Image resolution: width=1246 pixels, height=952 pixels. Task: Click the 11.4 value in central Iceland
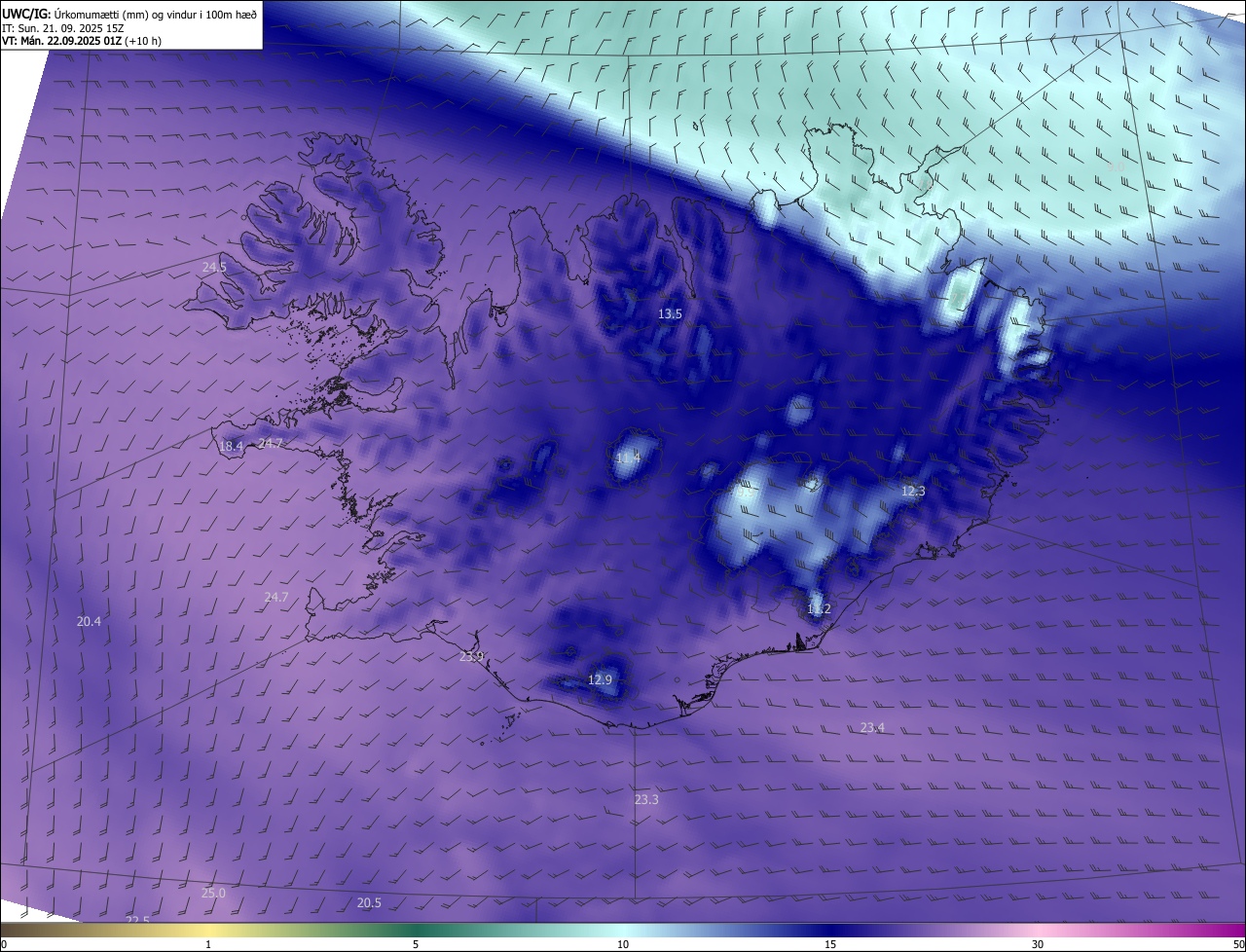(628, 458)
